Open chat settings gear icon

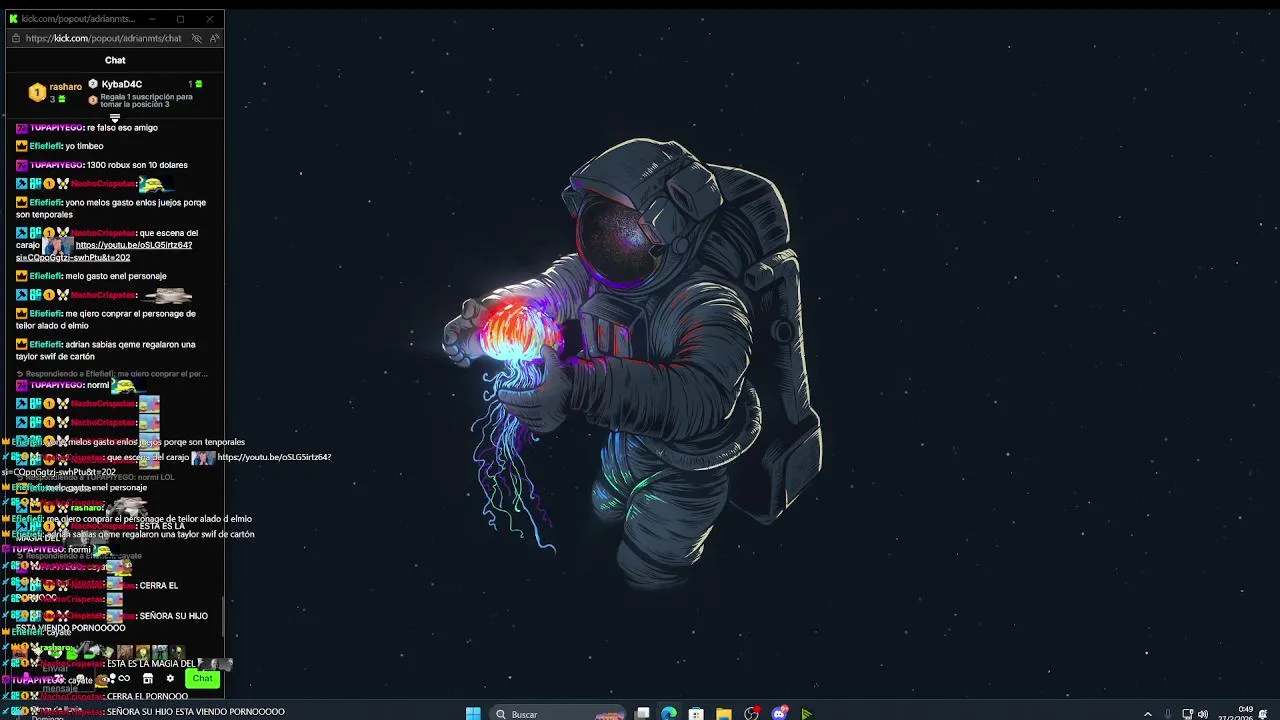tap(170, 678)
